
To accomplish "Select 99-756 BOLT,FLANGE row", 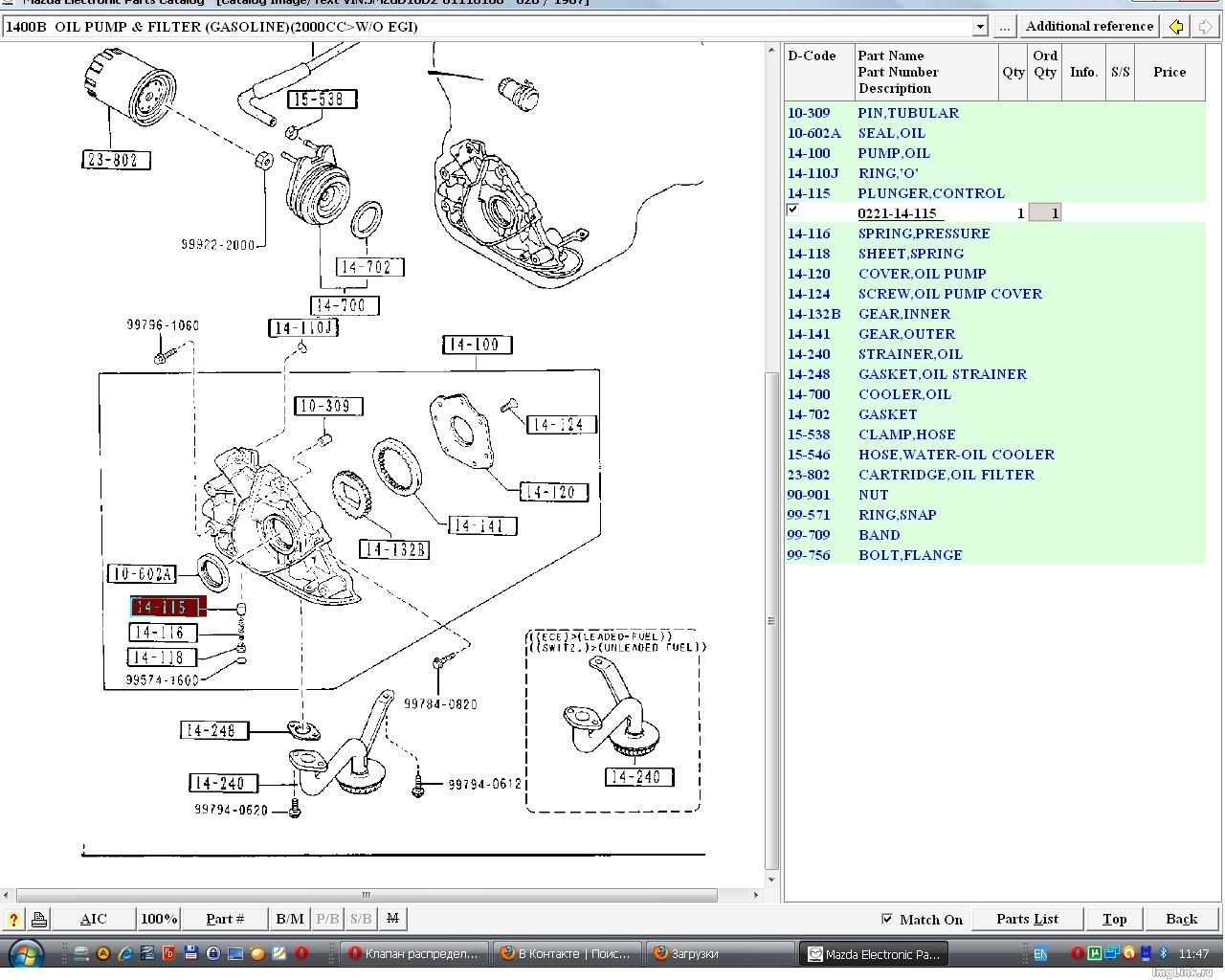I will (x=995, y=555).
